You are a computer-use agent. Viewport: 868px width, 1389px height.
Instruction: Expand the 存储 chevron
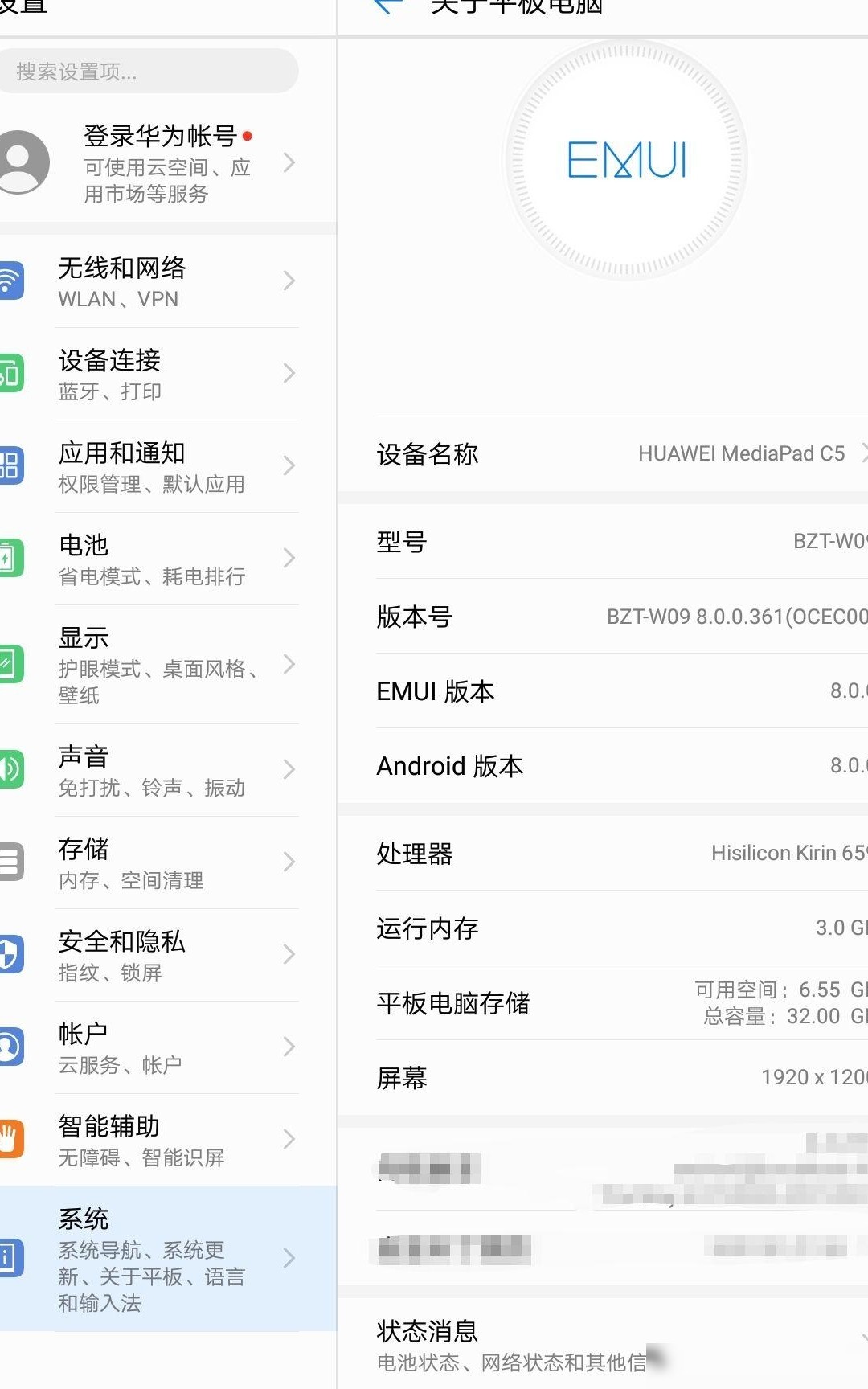pyautogui.click(x=289, y=862)
